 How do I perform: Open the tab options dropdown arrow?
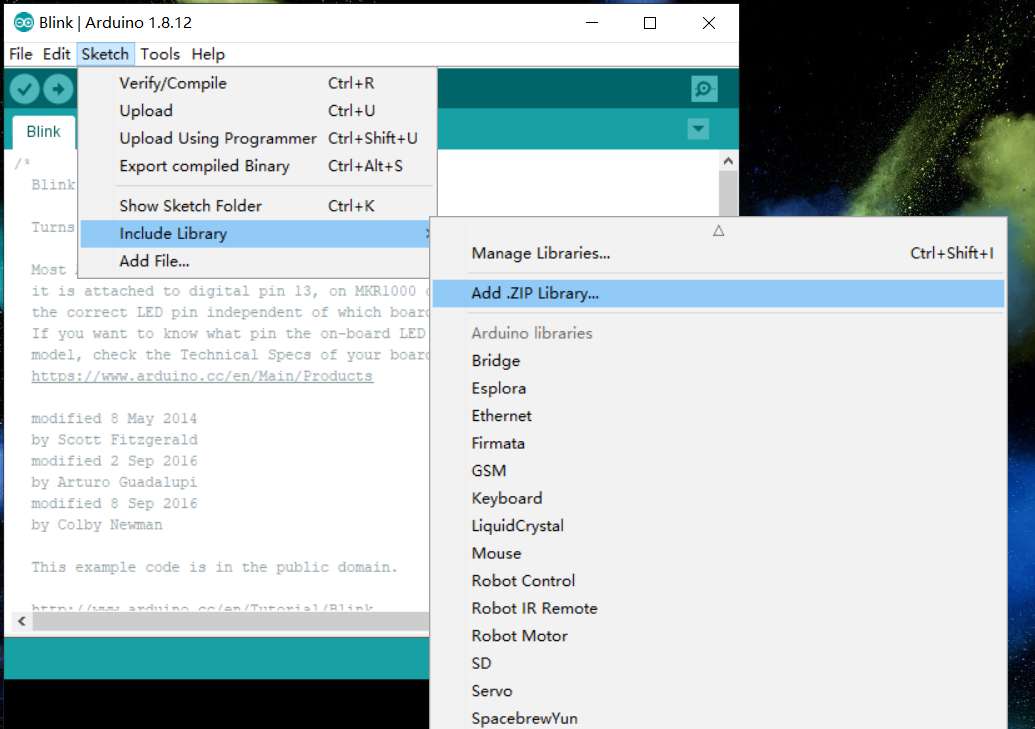pyautogui.click(x=698, y=129)
